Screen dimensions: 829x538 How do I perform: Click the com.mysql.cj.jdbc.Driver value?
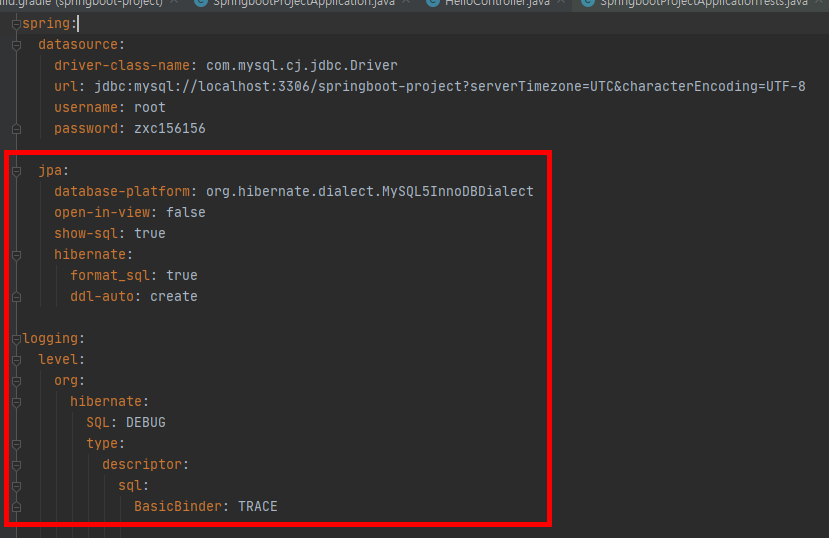pyautogui.click(x=302, y=66)
